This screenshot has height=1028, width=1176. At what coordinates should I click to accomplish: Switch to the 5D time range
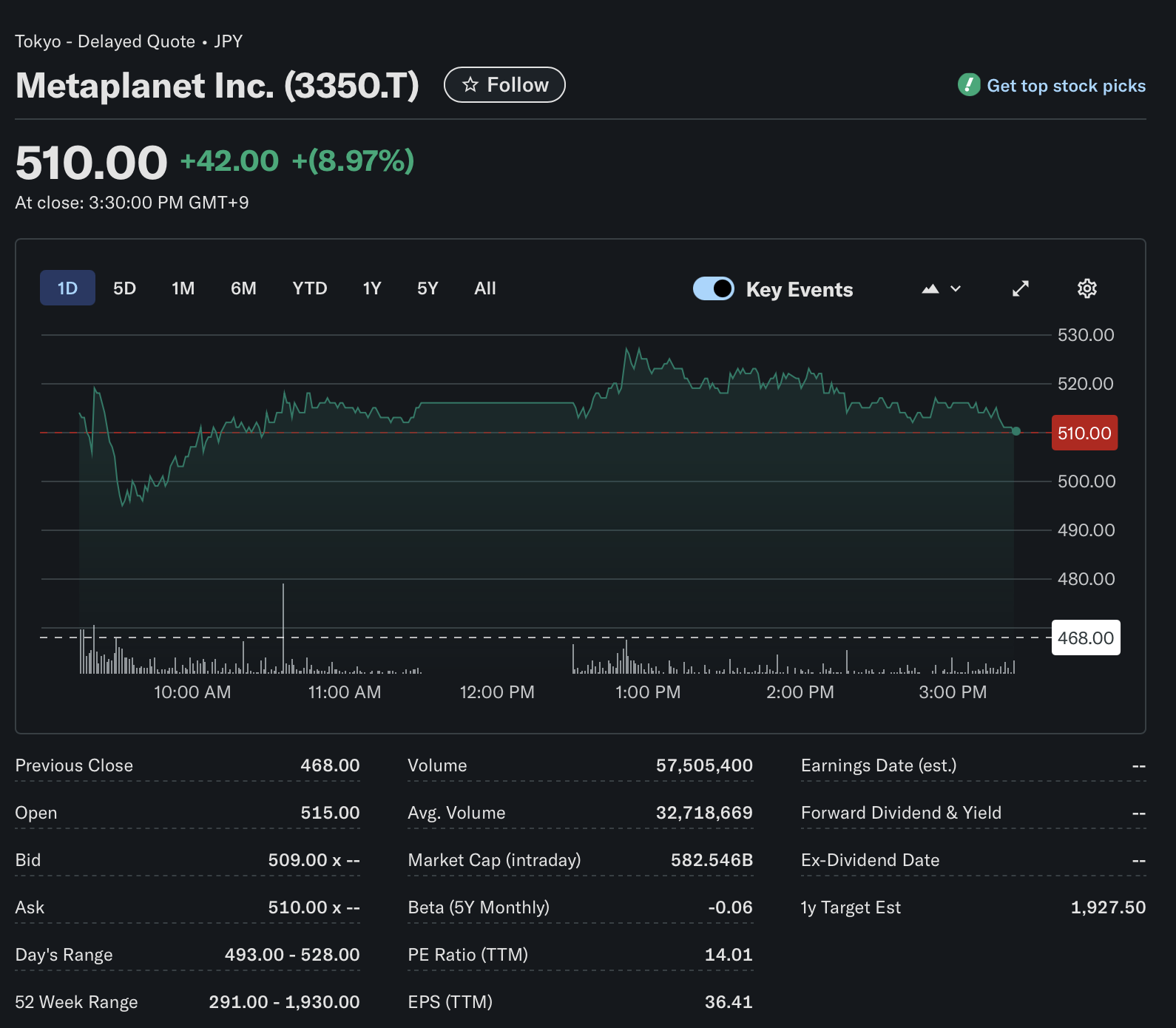124,288
